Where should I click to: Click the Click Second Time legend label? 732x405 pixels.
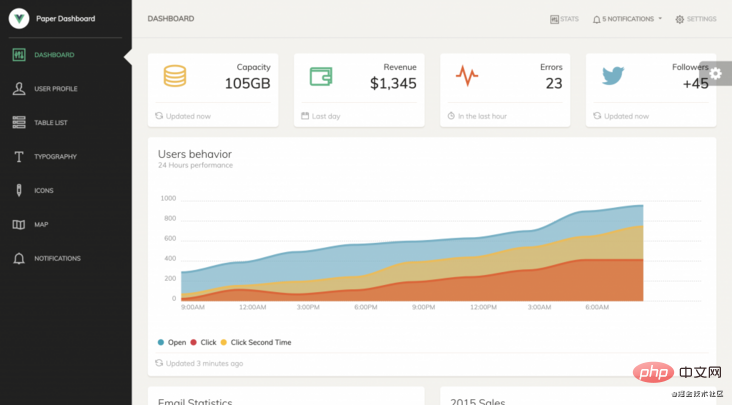(261, 342)
